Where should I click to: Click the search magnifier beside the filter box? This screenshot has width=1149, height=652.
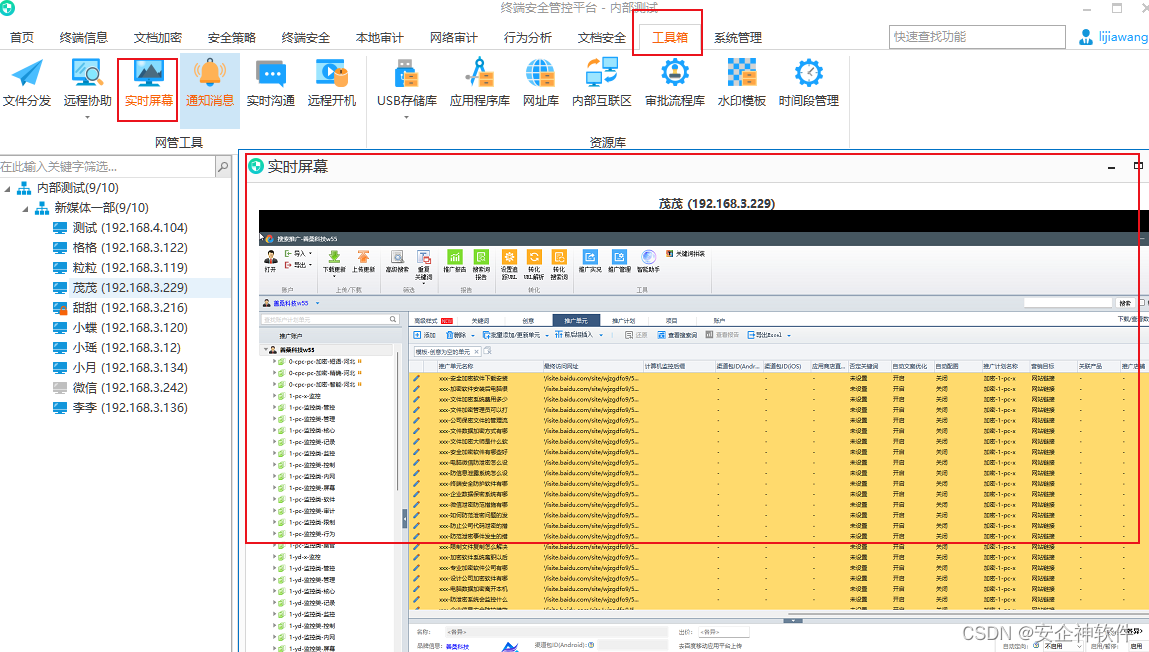(x=223, y=167)
